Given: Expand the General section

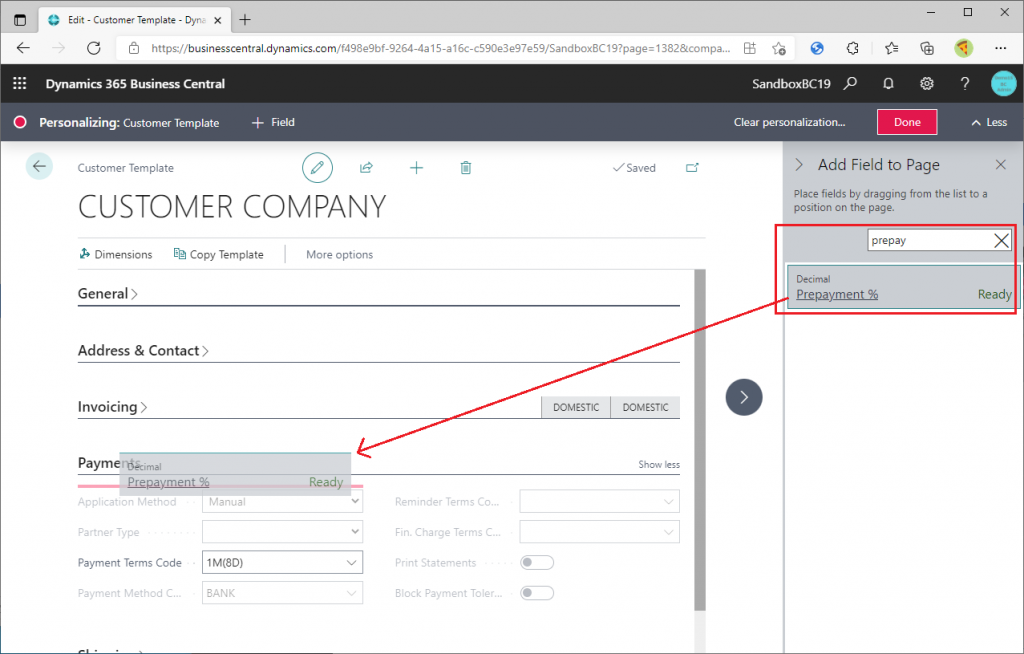Looking at the screenshot, I should (108, 293).
